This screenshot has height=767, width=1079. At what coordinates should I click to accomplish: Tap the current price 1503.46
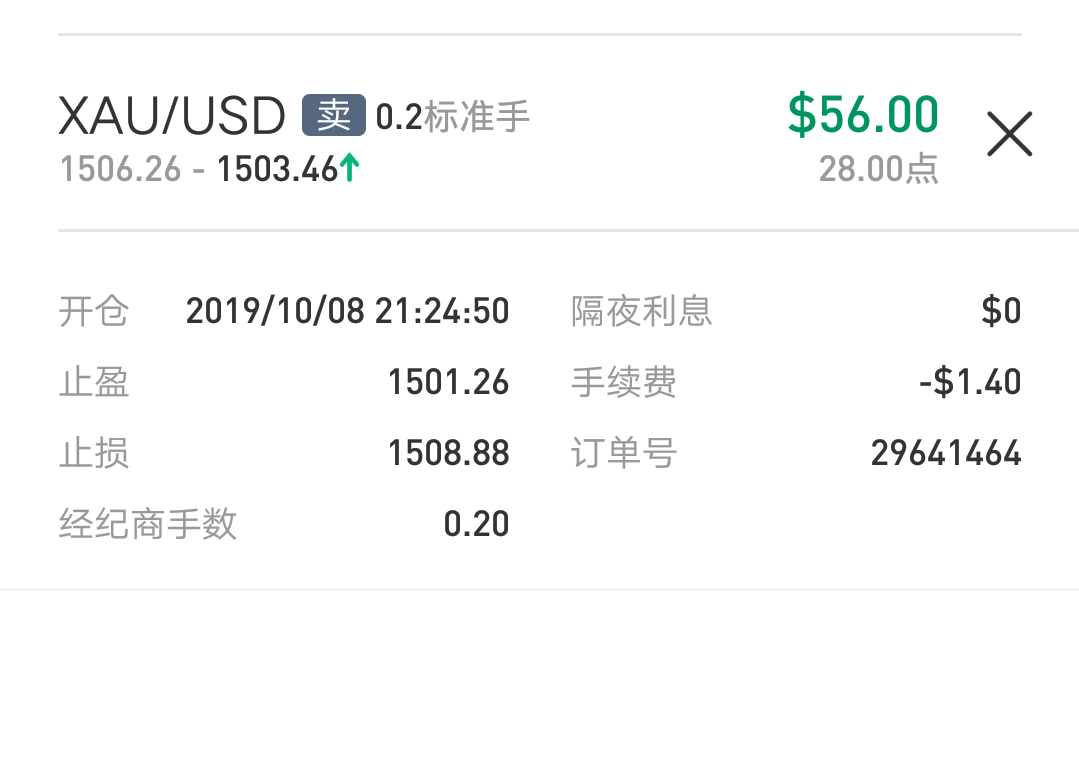point(277,169)
